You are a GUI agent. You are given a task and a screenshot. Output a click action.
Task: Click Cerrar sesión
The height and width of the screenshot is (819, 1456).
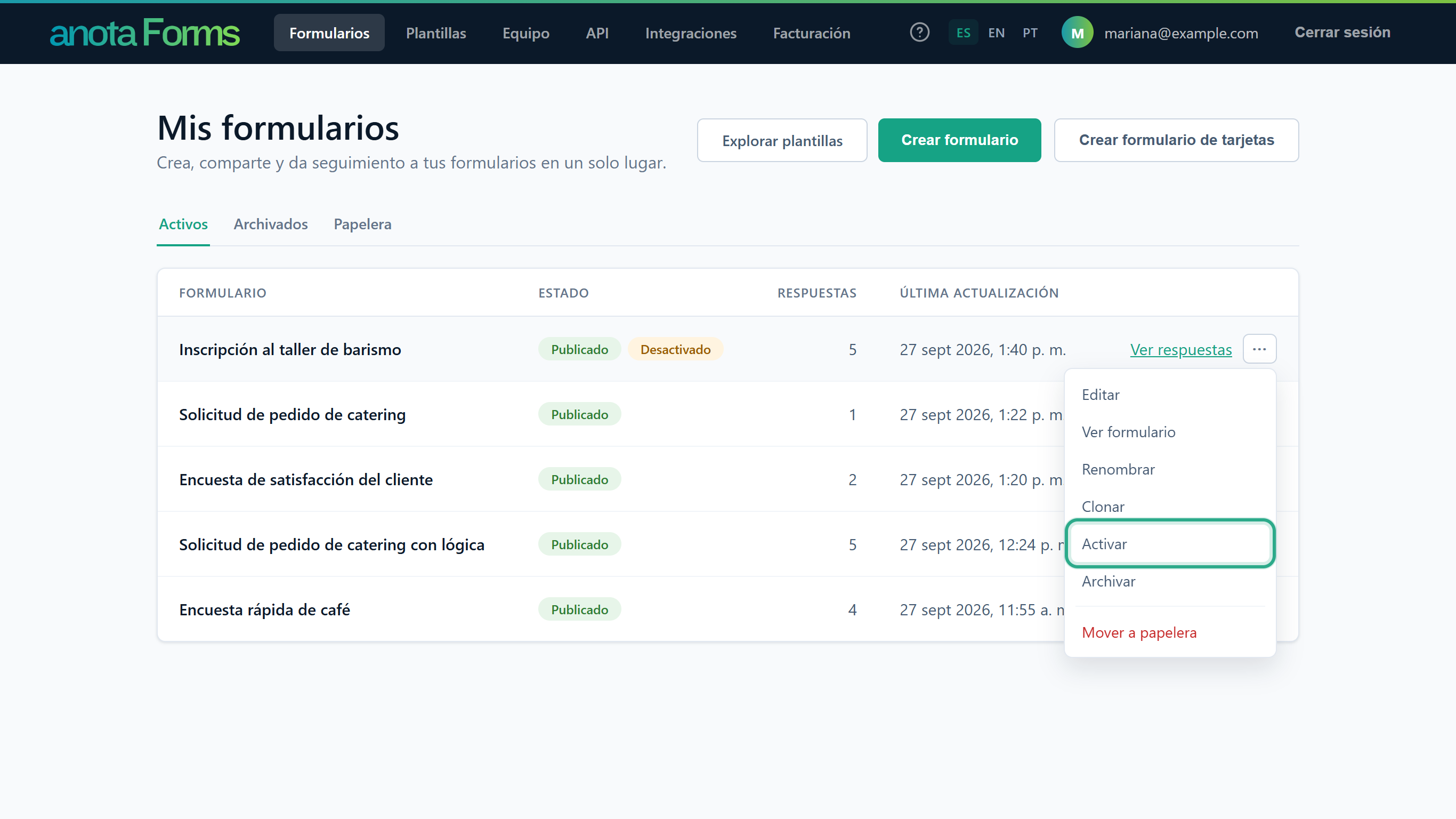tap(1342, 32)
